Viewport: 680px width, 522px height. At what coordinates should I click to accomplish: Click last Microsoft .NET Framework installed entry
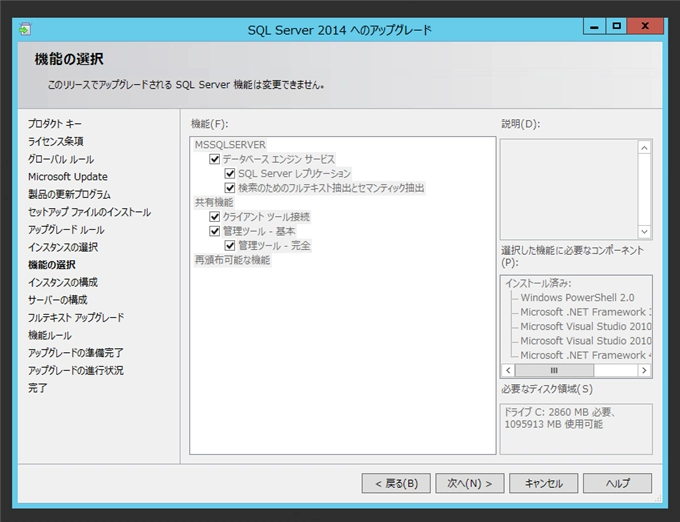[585, 355]
